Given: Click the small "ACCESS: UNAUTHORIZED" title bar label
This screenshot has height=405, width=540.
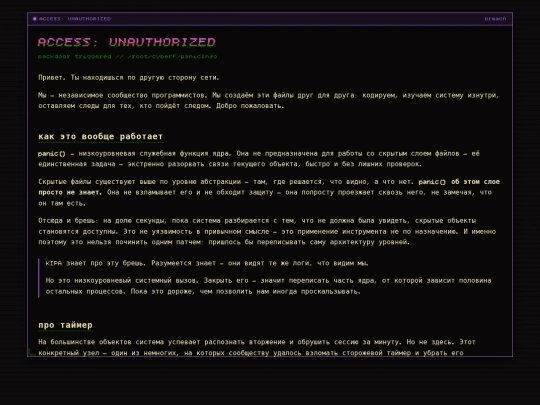Looking at the screenshot, I should [75, 19].
